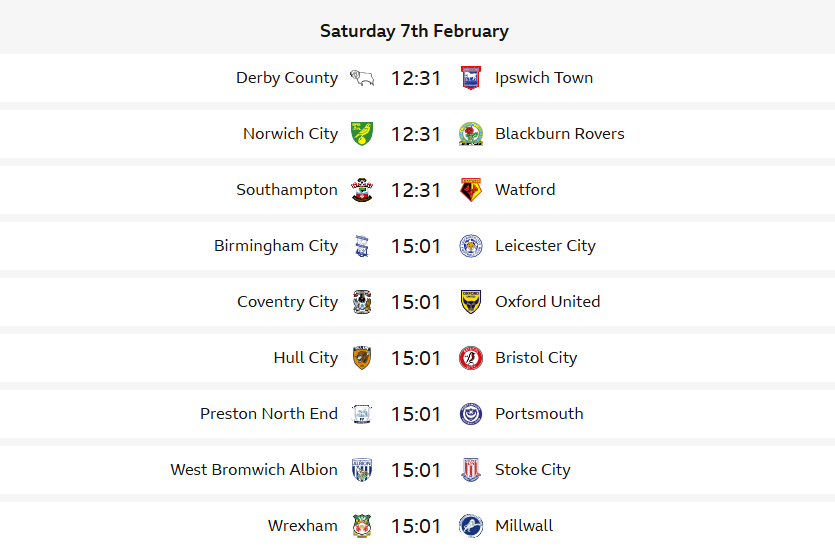Open the Coventry City team link
835x550 pixels.
coord(287,302)
